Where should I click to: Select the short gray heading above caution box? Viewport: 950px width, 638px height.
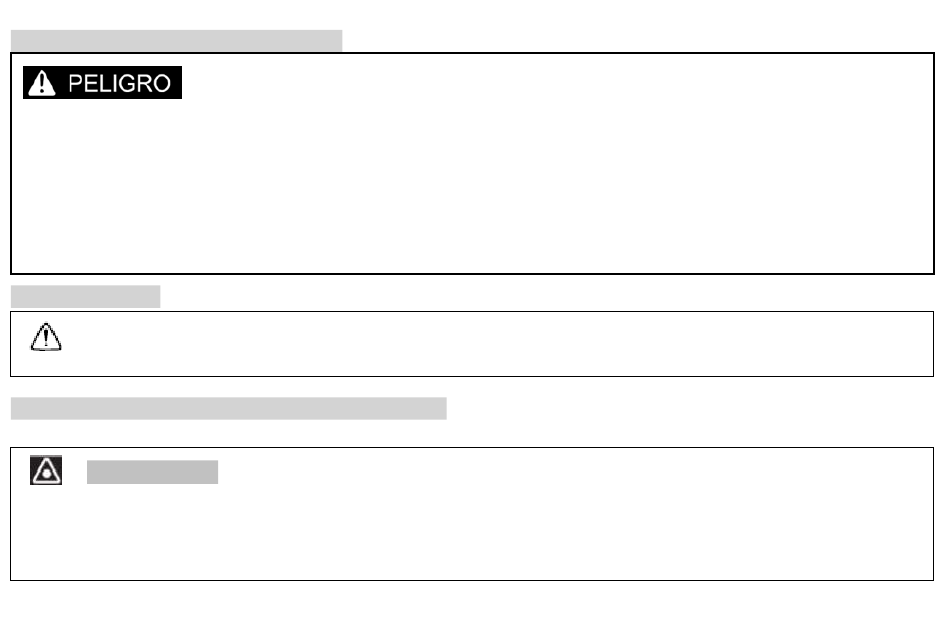click(85, 297)
